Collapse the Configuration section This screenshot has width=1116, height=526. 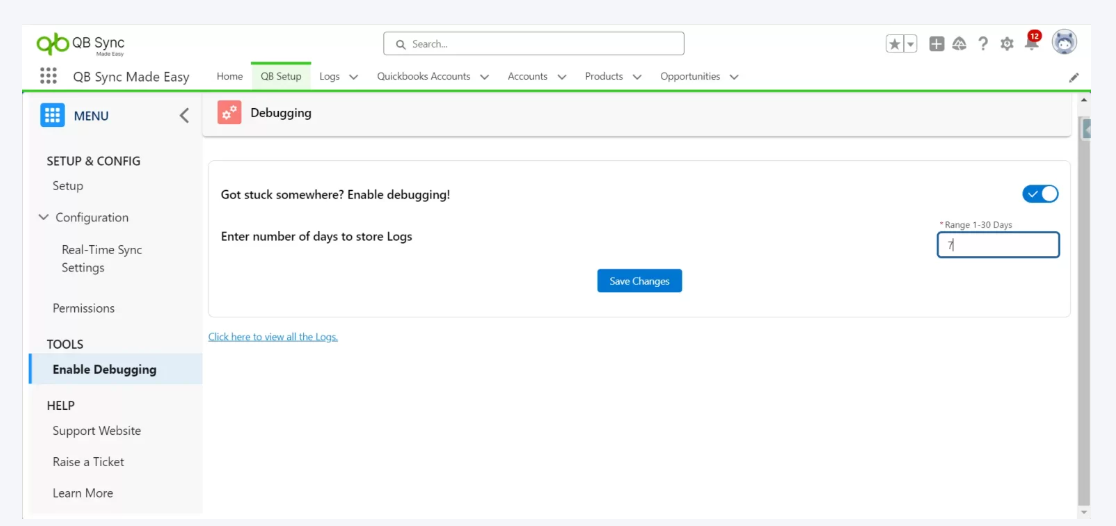tap(44, 217)
